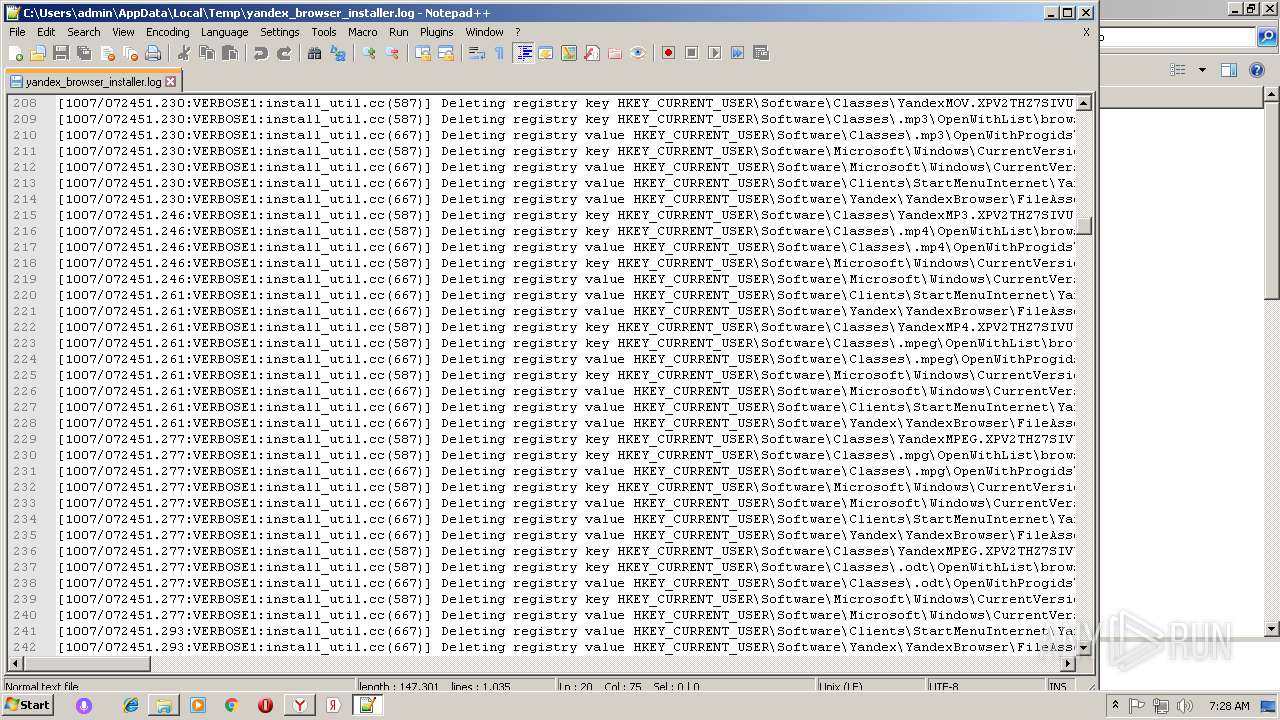Play back the recorded macro
The image size is (1280, 720).
pos(714,53)
